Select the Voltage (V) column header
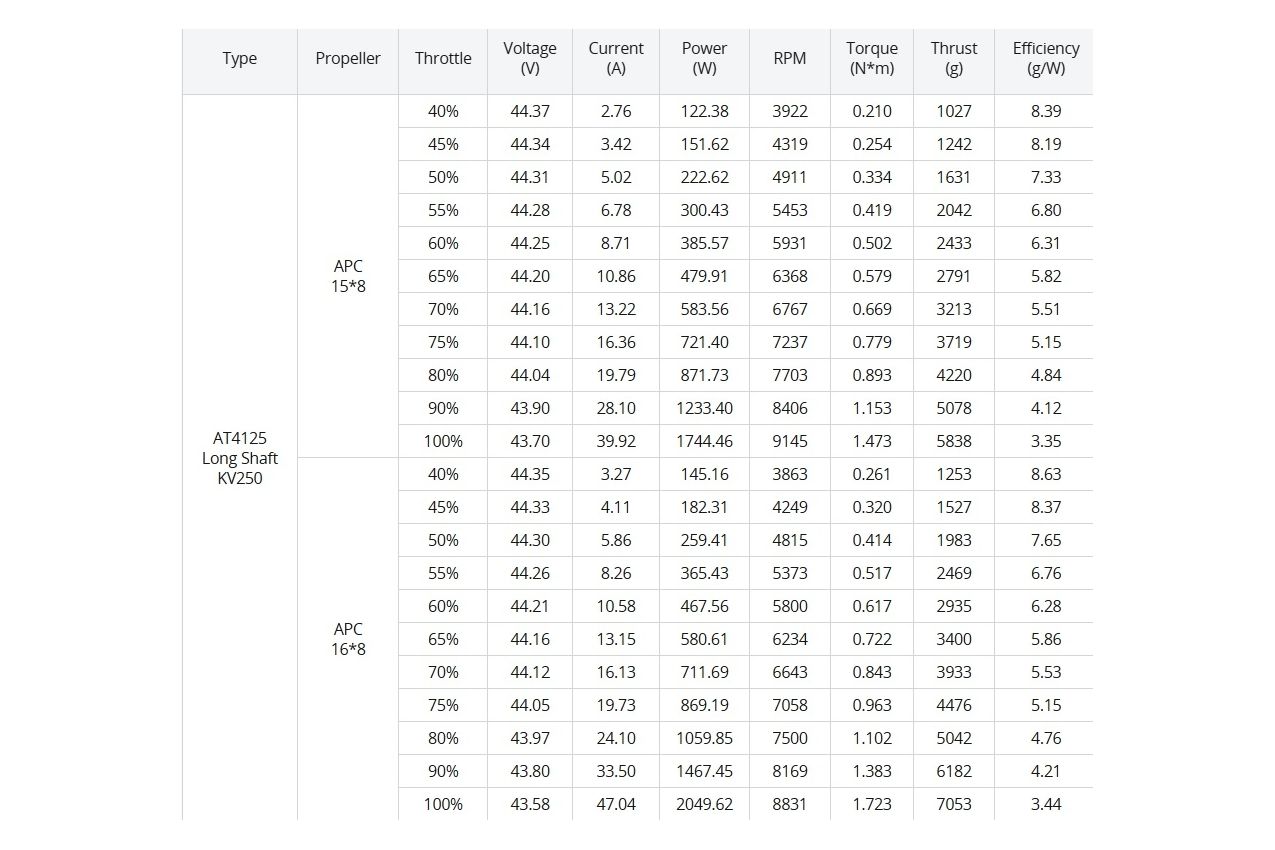 [x=530, y=58]
